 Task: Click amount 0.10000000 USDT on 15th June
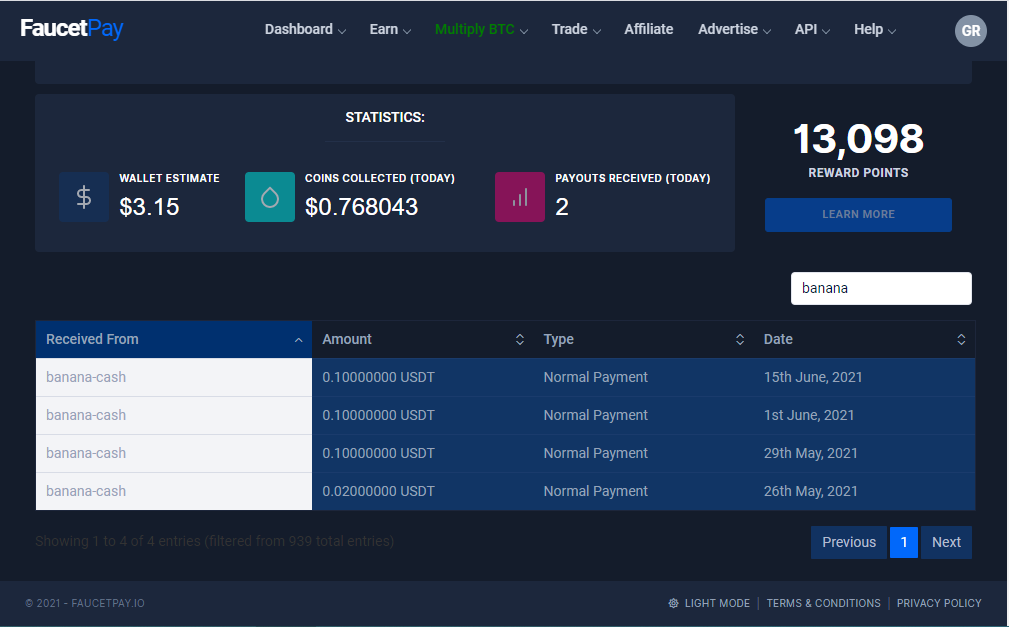[x=378, y=377]
